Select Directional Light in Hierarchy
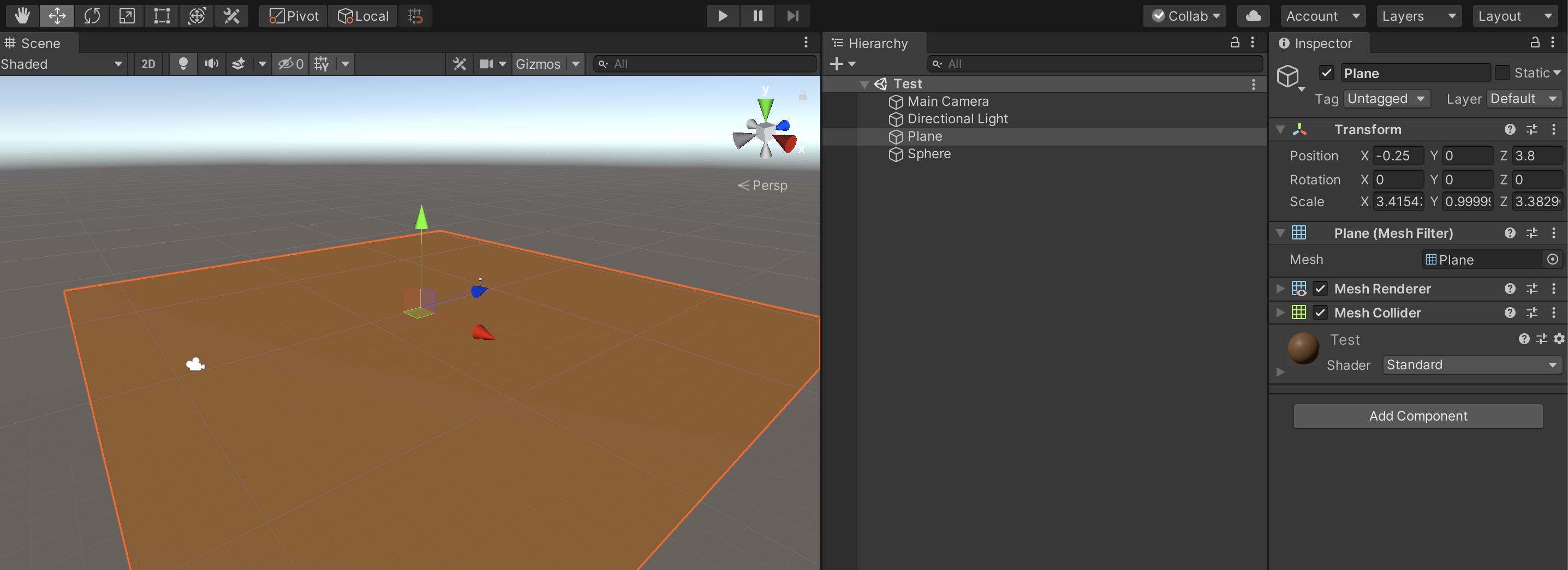The width and height of the screenshot is (1568, 570). (x=957, y=119)
